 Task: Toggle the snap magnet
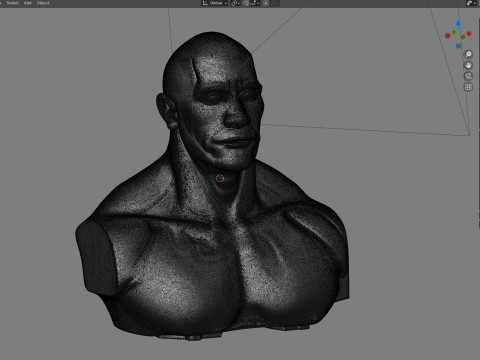click(246, 3)
